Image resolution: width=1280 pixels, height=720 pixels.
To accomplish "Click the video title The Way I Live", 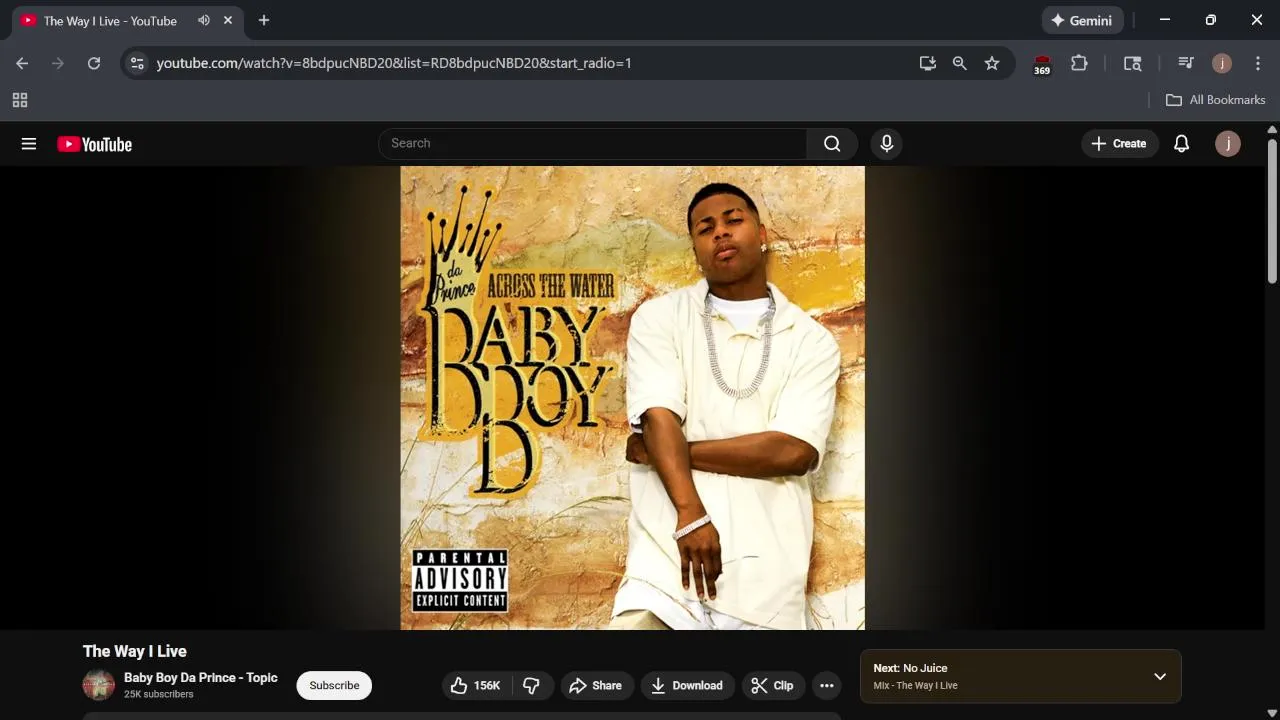I will pyautogui.click(x=135, y=651).
